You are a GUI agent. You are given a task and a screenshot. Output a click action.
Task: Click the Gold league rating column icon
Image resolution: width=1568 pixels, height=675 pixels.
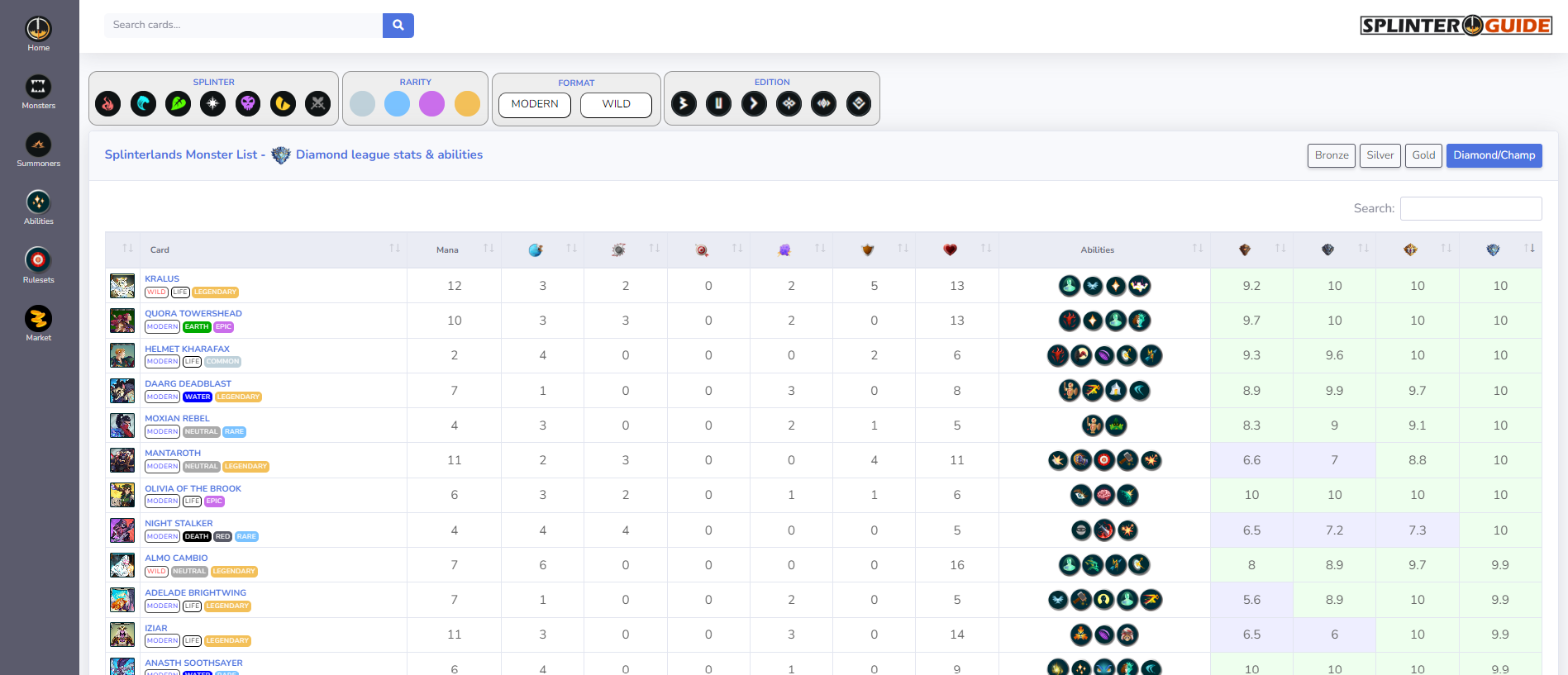pyautogui.click(x=1410, y=250)
